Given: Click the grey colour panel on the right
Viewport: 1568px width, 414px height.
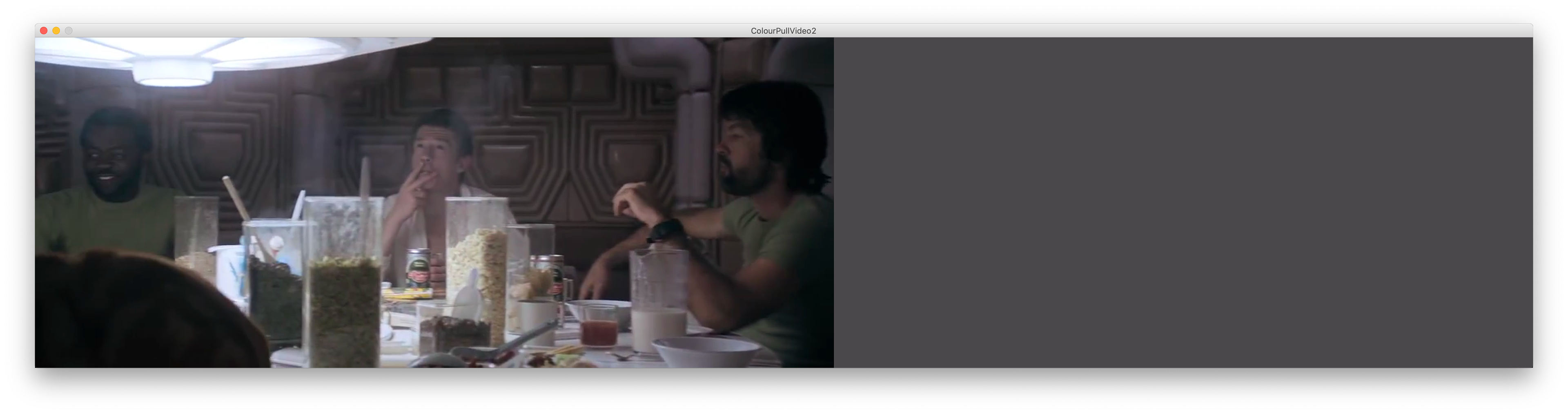Looking at the screenshot, I should pyautogui.click(x=1183, y=202).
